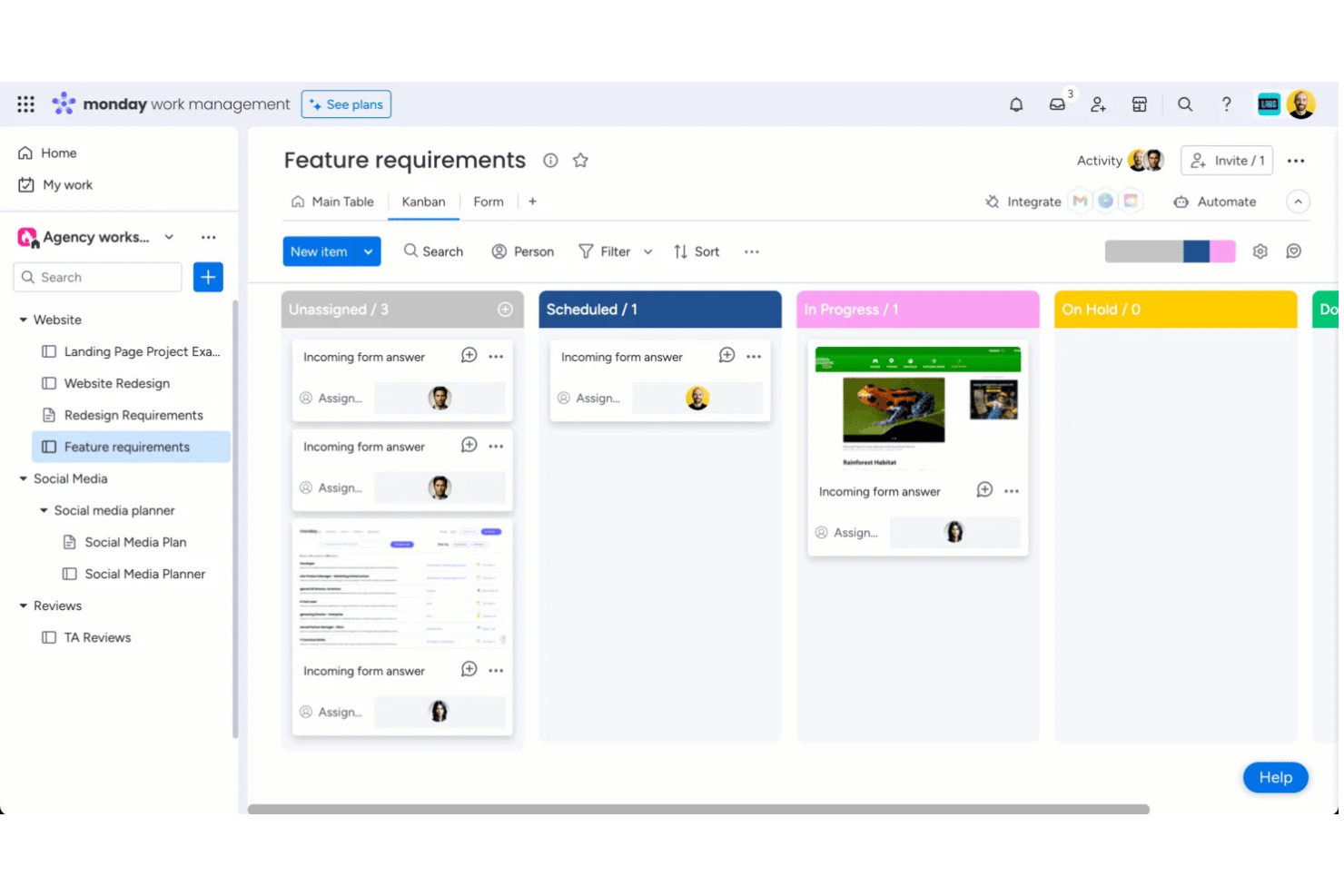
Task: Click the On Hold column header
Action: pos(1176,310)
